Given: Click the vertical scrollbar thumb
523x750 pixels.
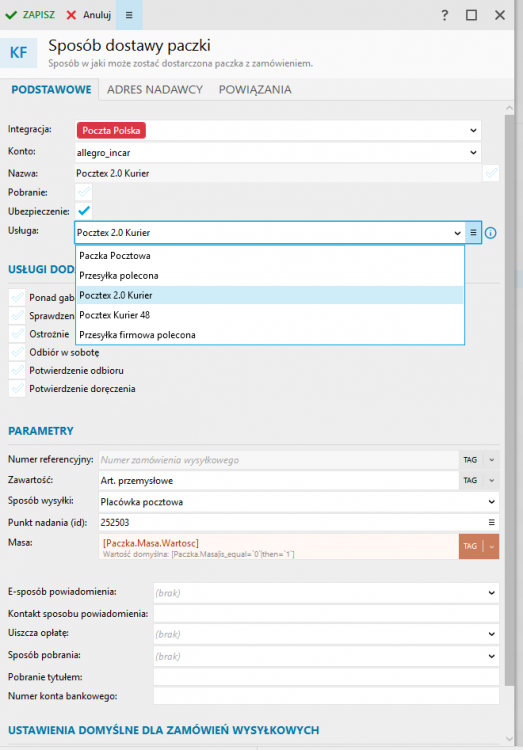Looking at the screenshot, I should pos(509,397).
